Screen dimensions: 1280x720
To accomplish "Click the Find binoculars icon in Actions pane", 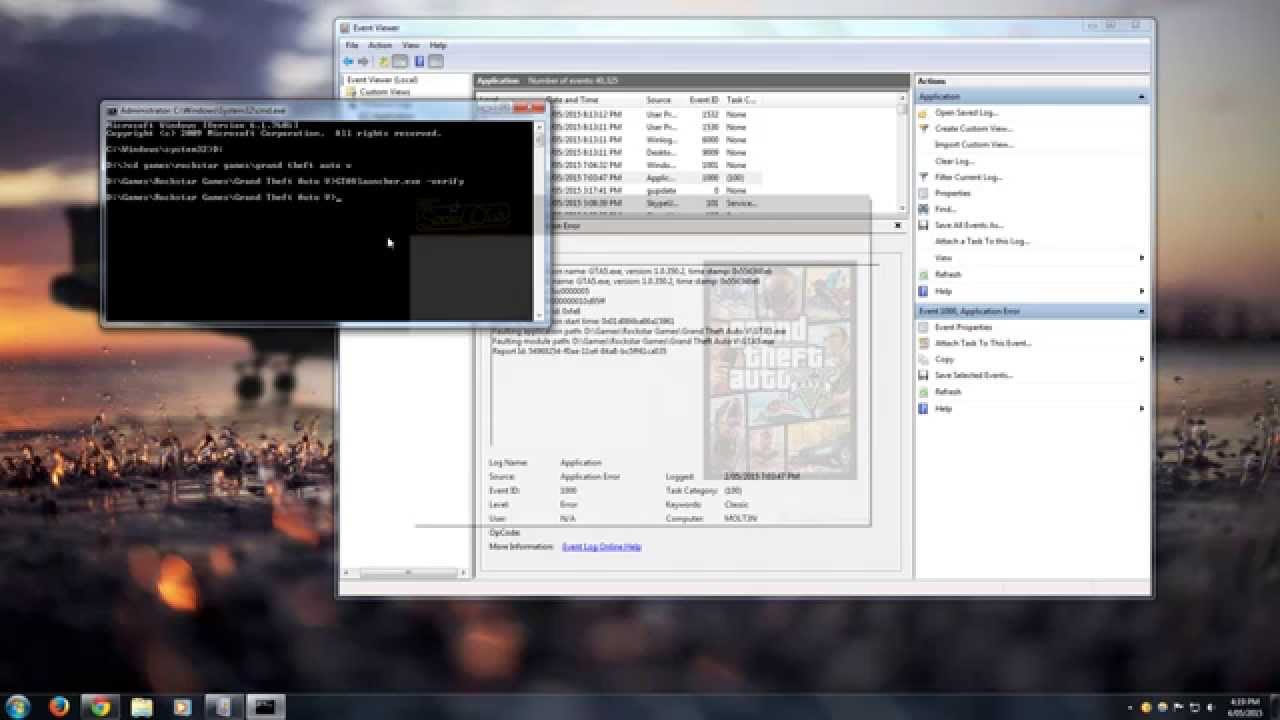I will (x=923, y=209).
